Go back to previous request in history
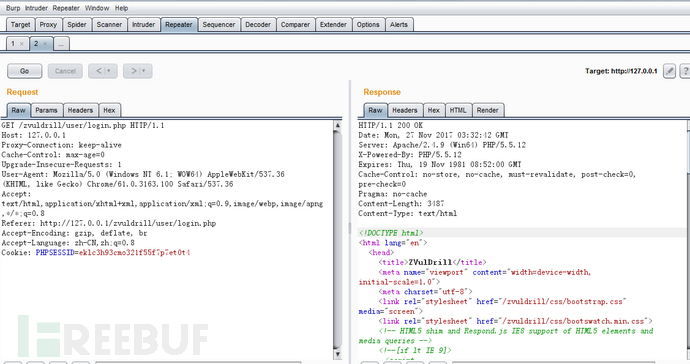Screen dimensions: 690x364 coord(99,71)
